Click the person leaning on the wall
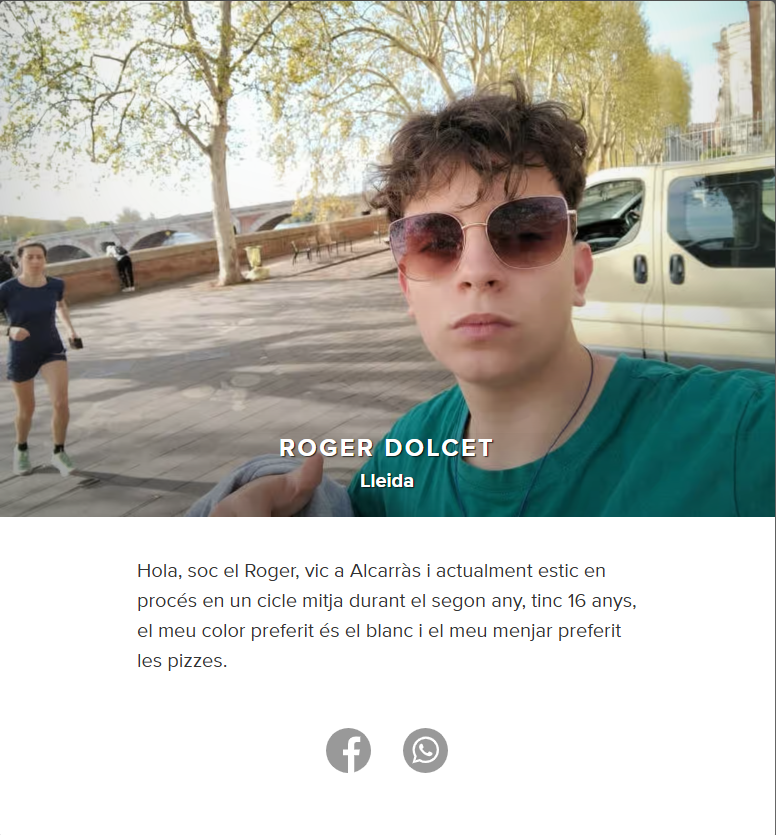Image resolution: width=776 pixels, height=835 pixels. (x=121, y=266)
